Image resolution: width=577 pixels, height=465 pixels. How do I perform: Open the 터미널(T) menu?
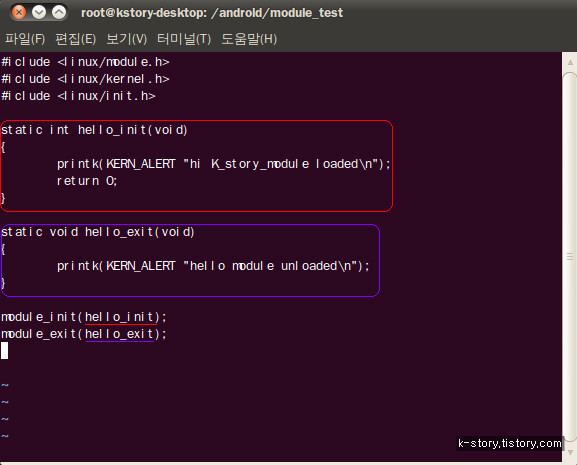[x=184, y=39]
